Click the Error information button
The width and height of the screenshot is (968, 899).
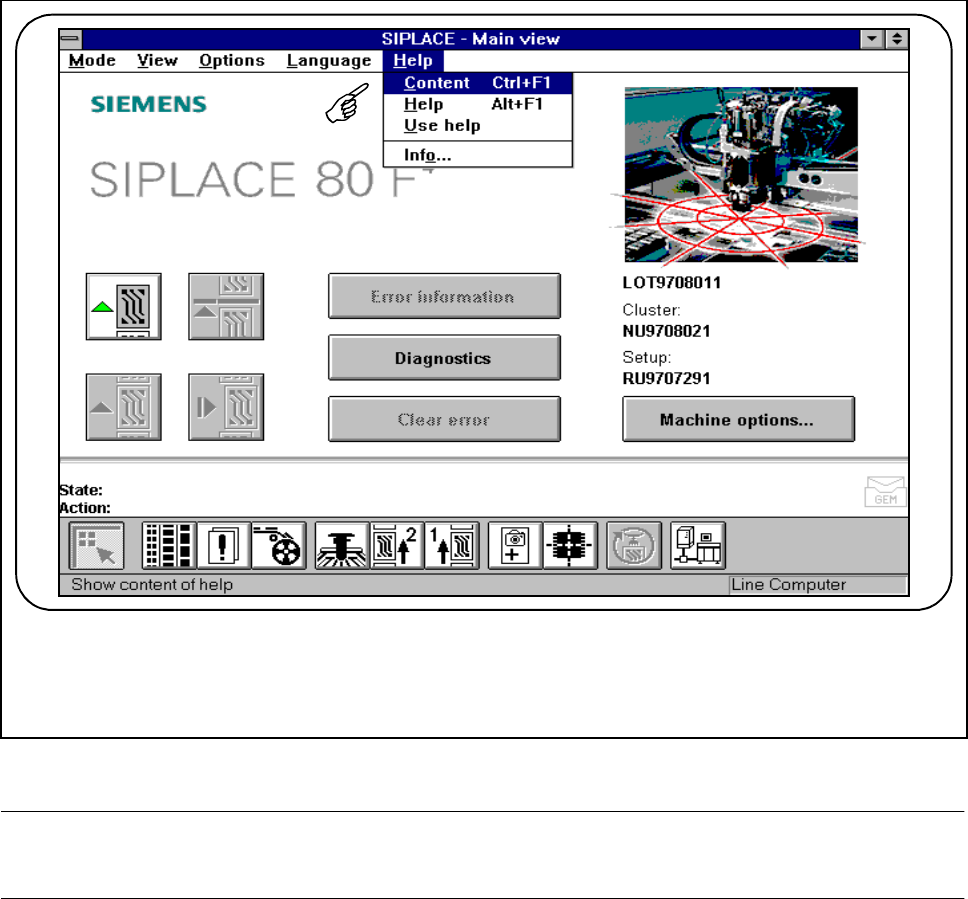pos(444,296)
